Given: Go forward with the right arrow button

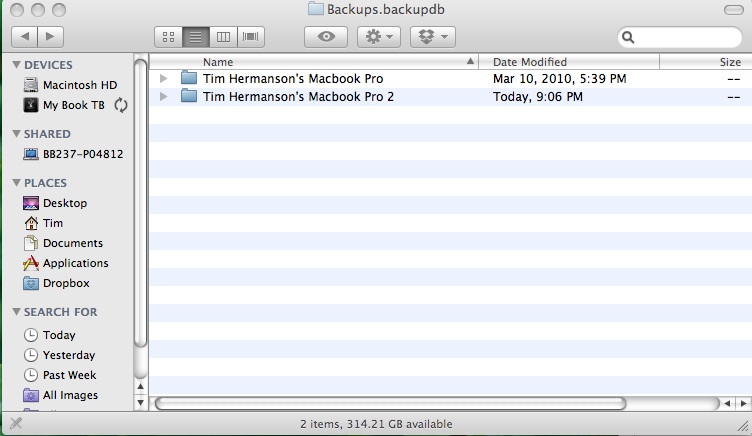Looking at the screenshot, I should tap(50, 36).
